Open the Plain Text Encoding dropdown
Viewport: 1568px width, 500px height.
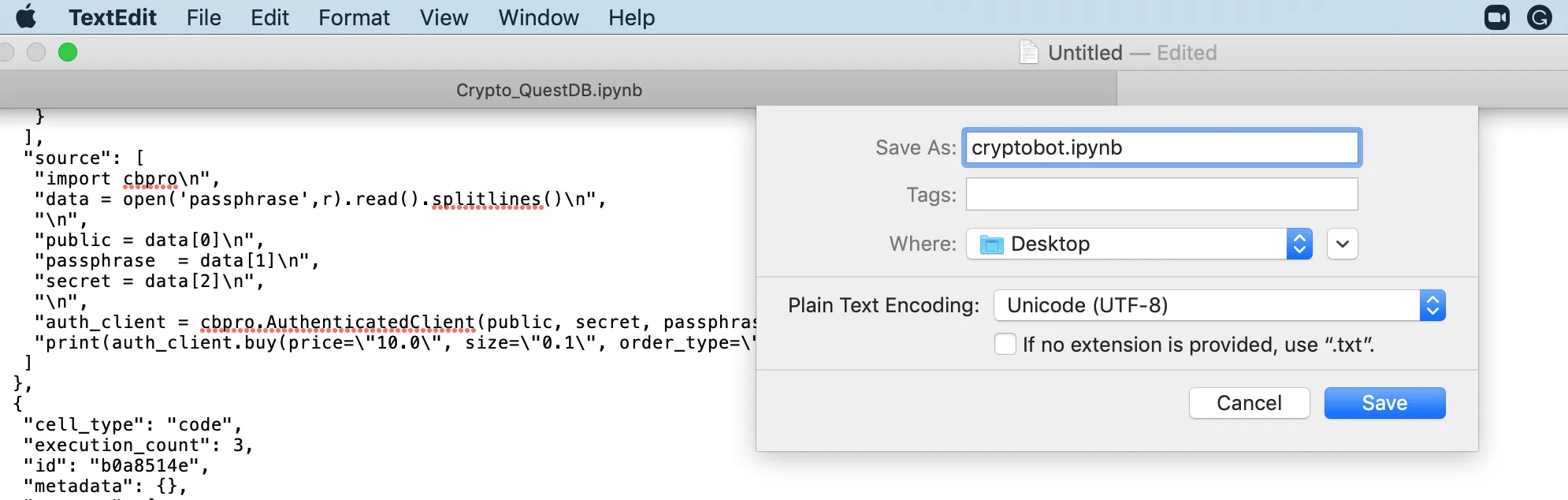tap(1220, 305)
